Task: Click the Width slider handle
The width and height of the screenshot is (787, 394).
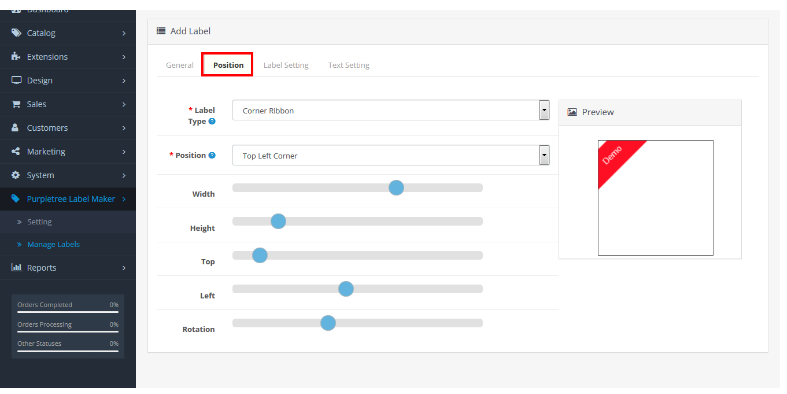Action: [x=396, y=188]
